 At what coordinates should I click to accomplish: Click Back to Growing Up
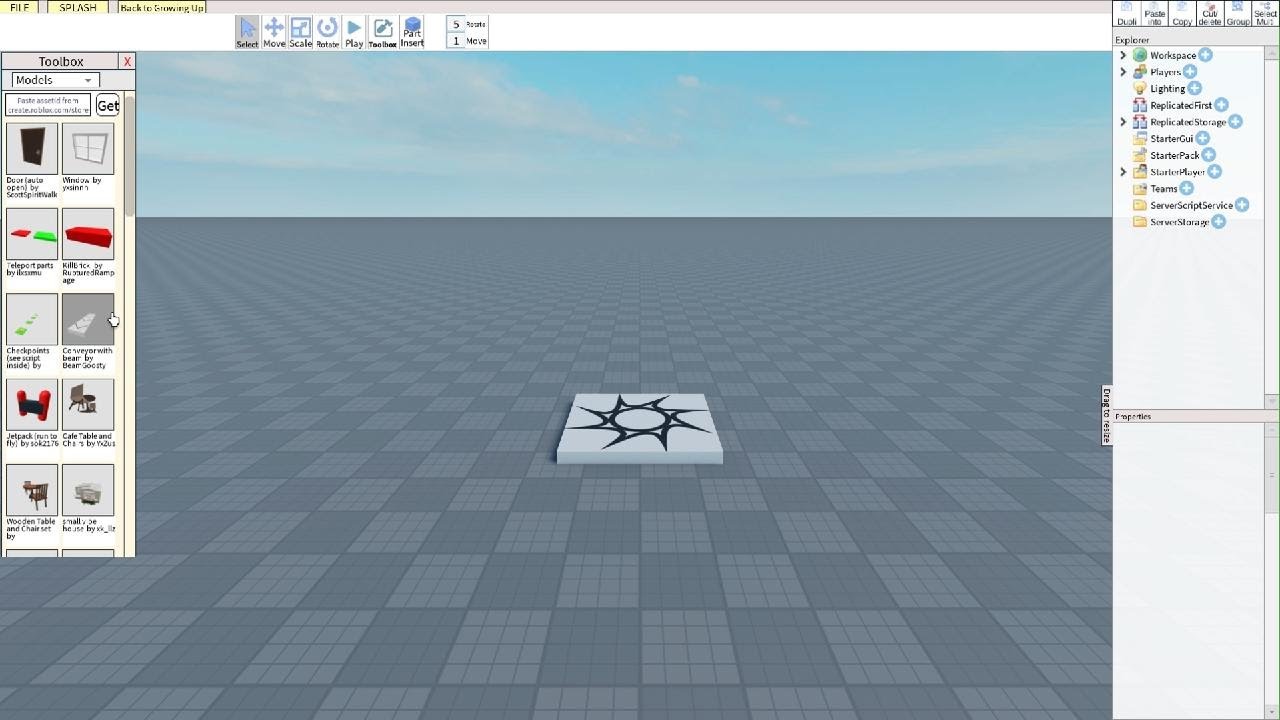(162, 7)
